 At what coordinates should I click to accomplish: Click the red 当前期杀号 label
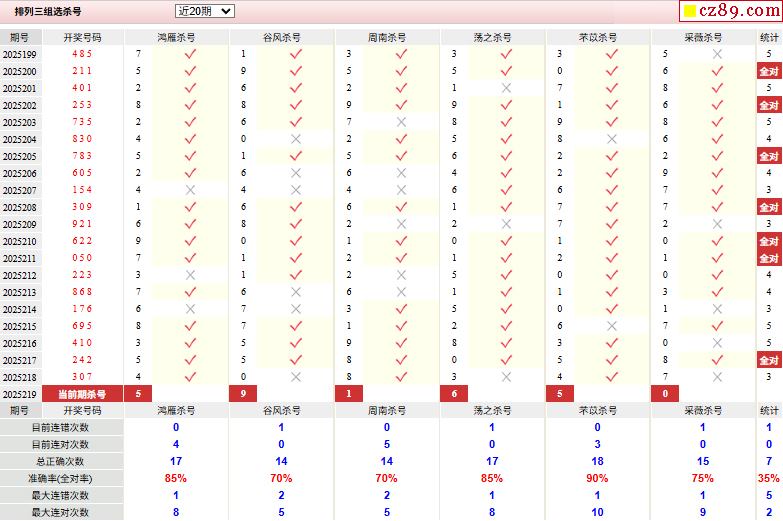coord(82,394)
